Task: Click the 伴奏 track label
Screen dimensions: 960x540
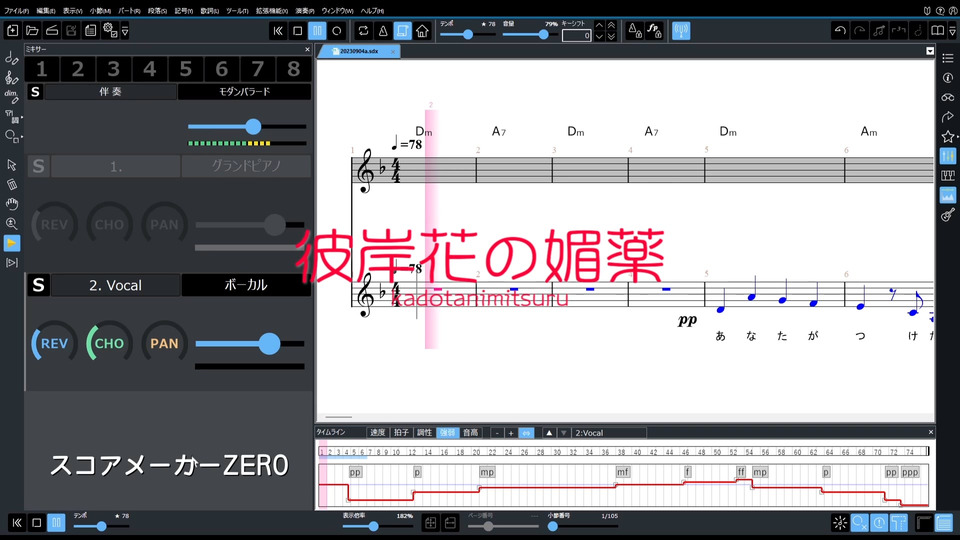Action: 110,92
